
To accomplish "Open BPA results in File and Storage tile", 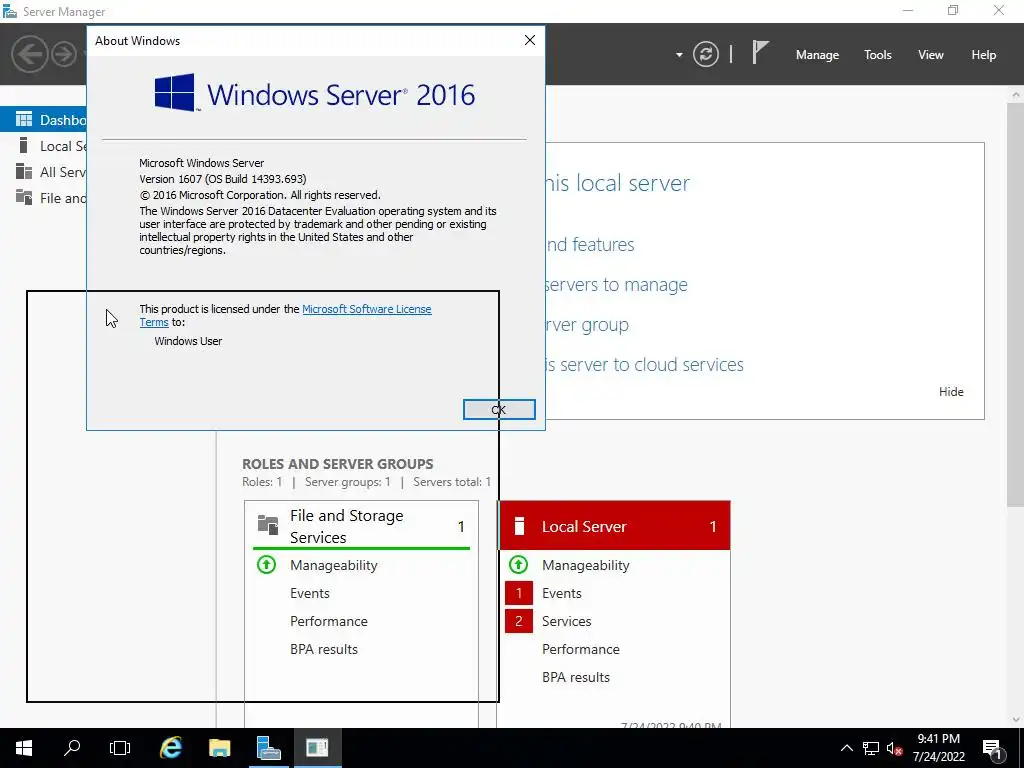I will coord(324,649).
